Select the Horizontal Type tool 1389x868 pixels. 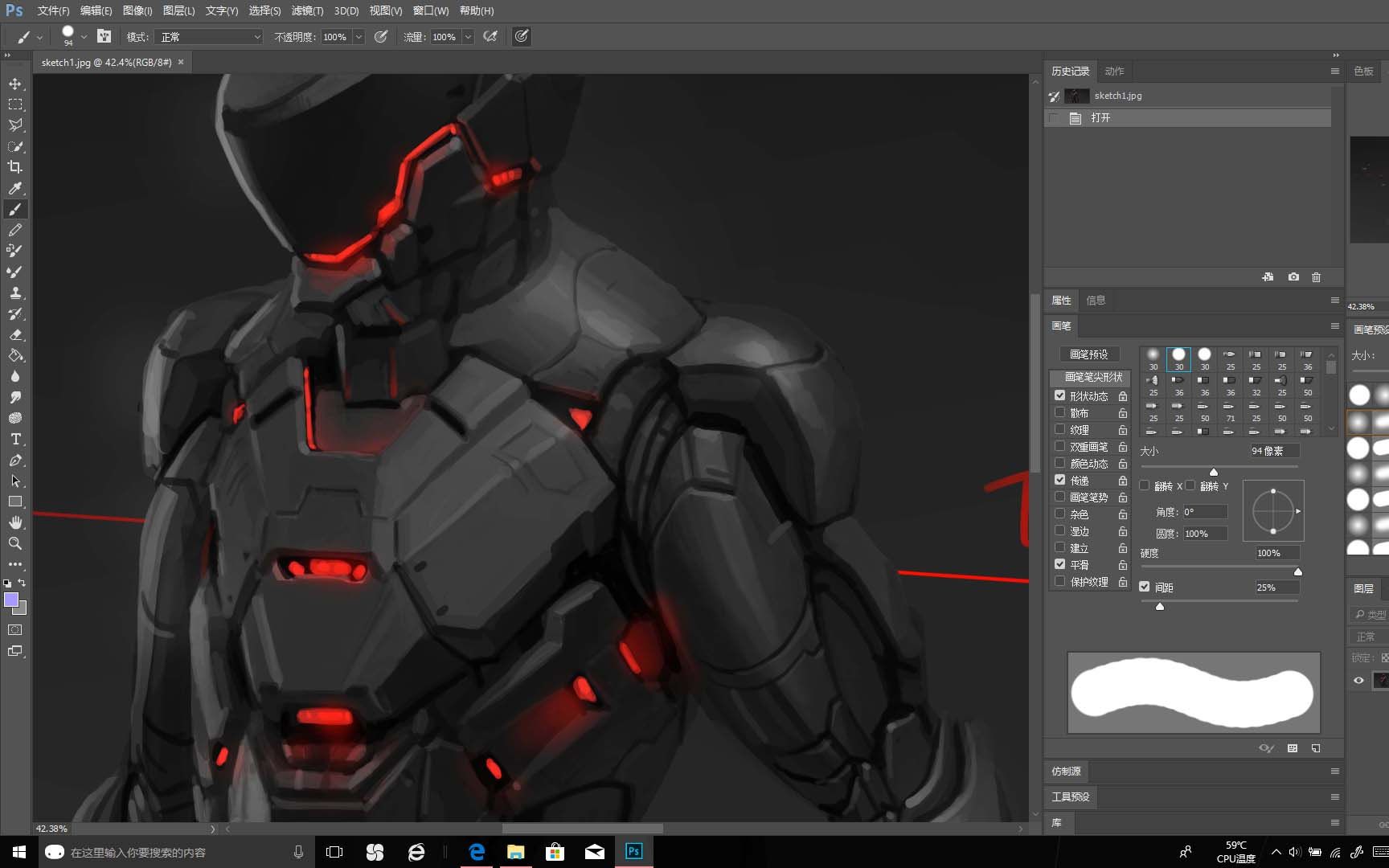(15, 439)
